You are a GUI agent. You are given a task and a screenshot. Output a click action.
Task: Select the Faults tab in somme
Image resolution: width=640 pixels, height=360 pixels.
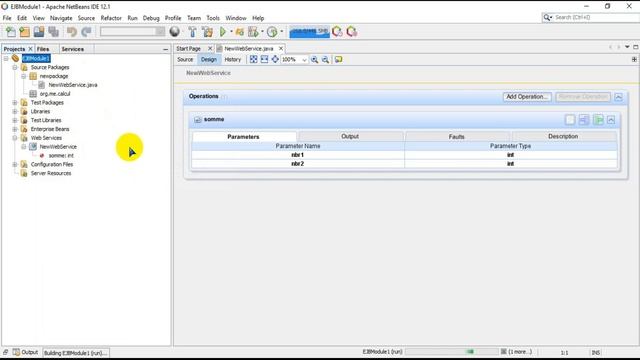click(x=456, y=136)
